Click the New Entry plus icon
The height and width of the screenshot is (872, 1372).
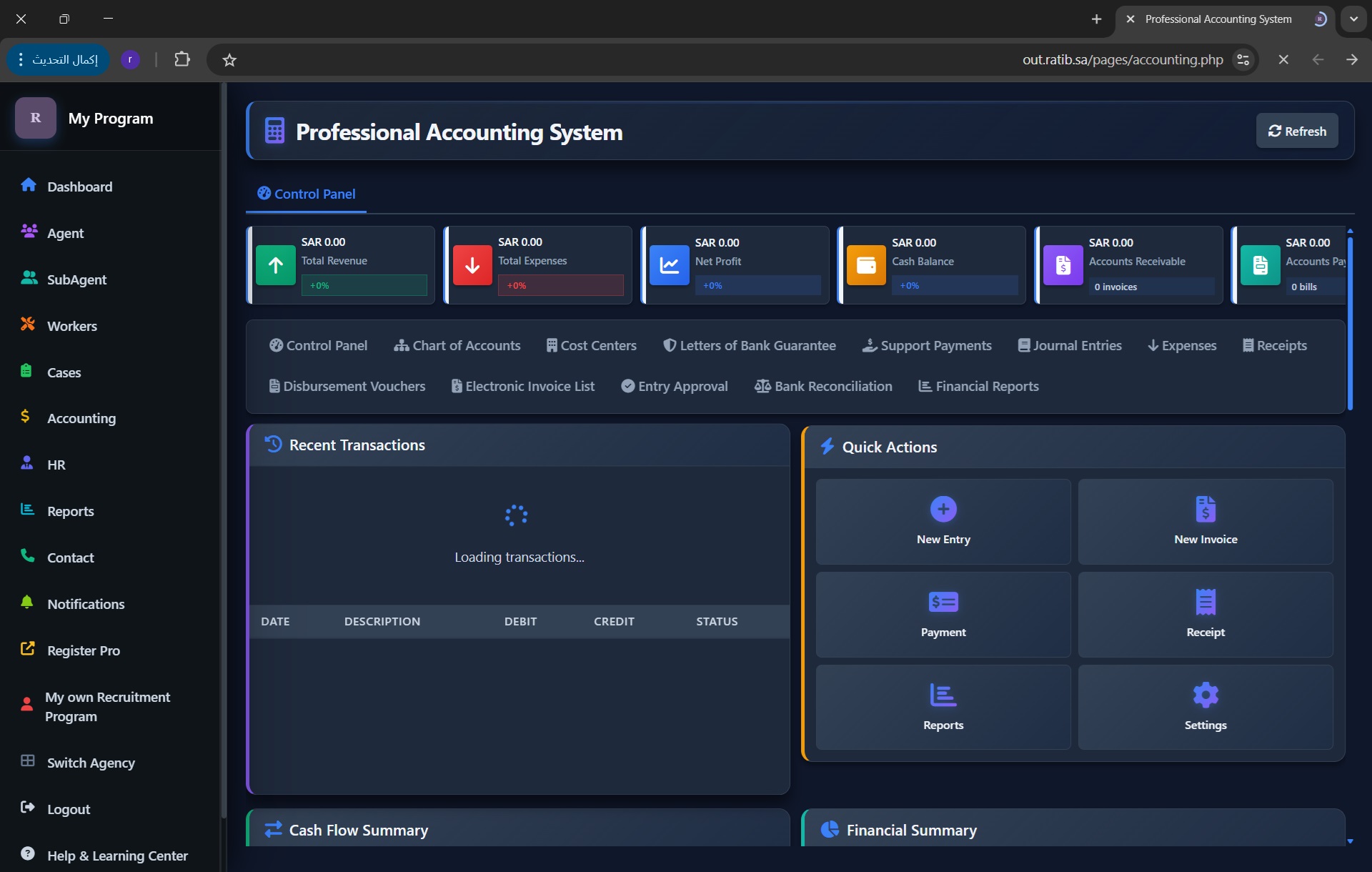(943, 509)
